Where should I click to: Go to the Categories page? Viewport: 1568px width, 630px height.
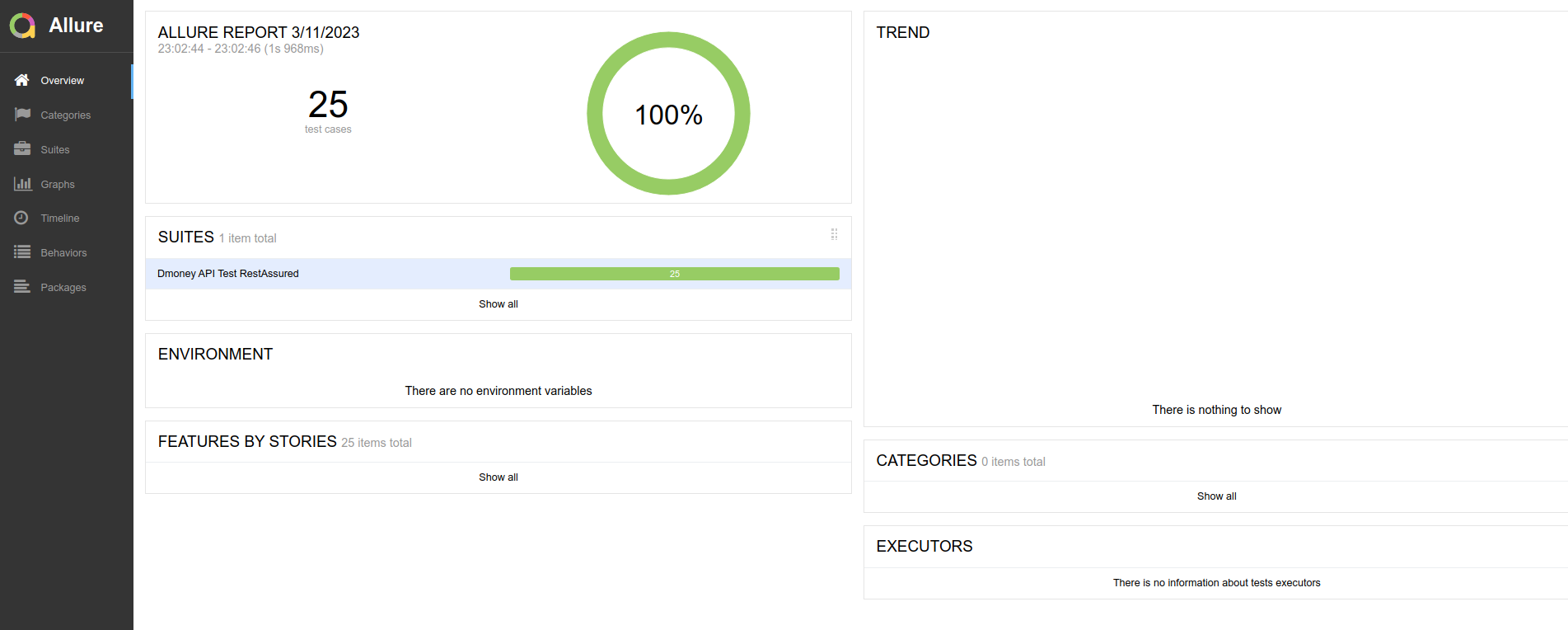click(66, 115)
